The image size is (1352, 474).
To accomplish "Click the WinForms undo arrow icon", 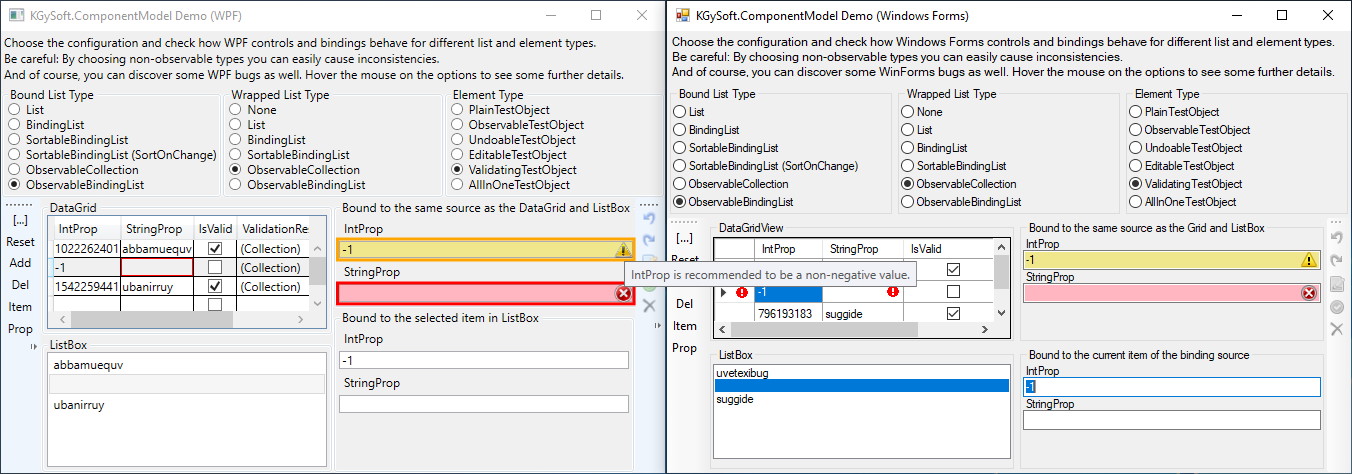I will click(1337, 238).
